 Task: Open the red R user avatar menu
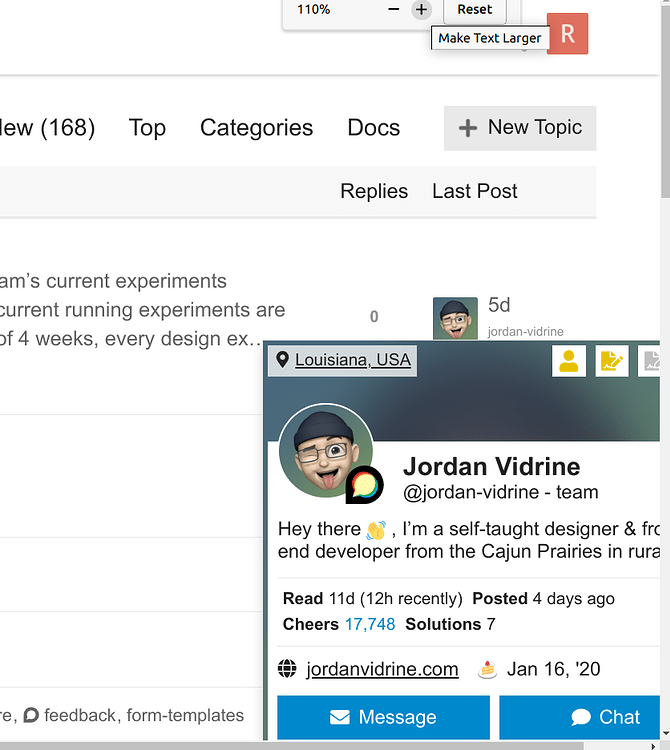pos(567,34)
